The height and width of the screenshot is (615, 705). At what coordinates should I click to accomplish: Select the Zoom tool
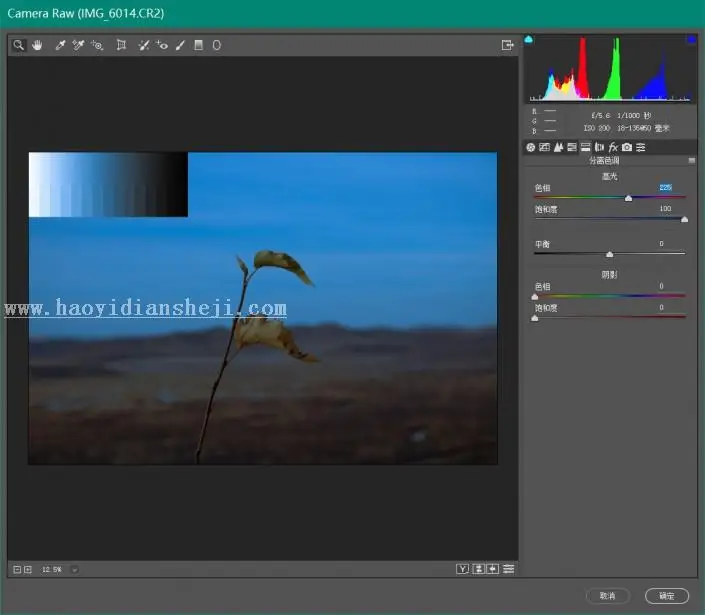click(18, 45)
